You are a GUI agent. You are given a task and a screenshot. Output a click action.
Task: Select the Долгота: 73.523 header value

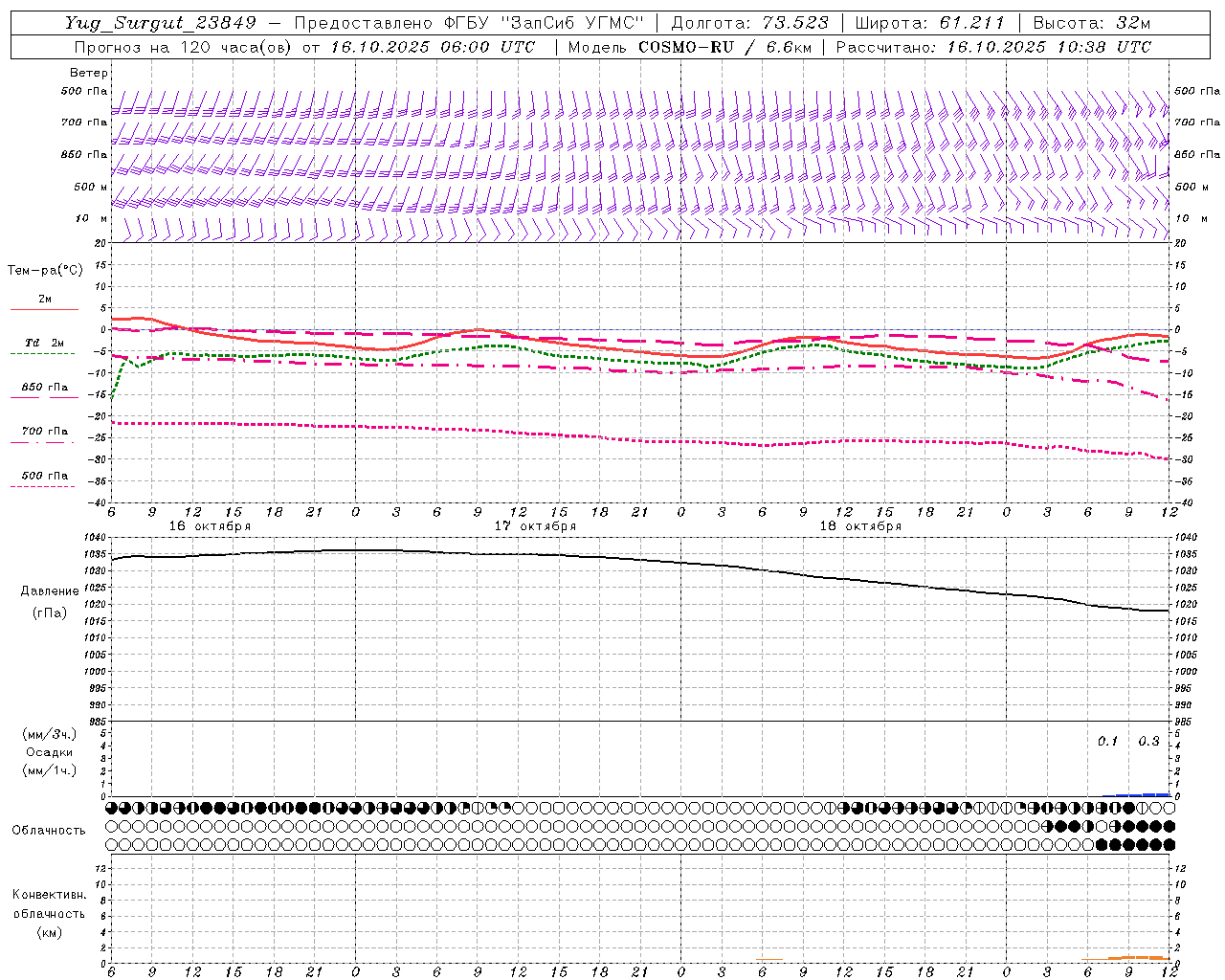pos(750,23)
